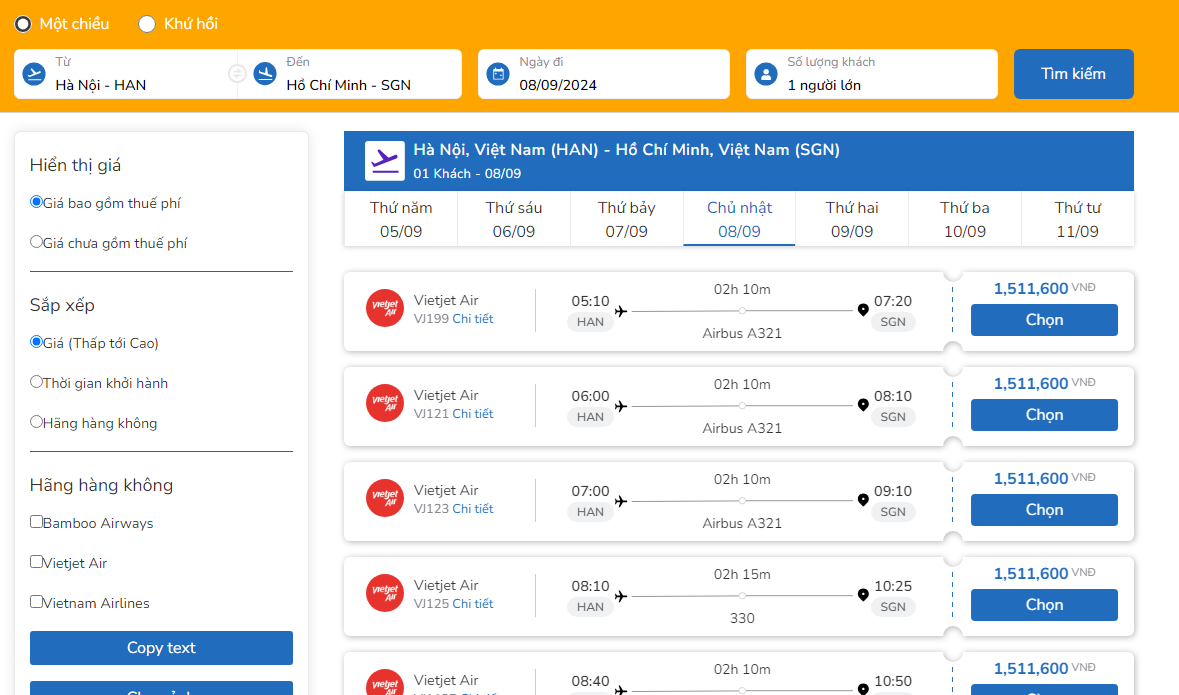Click airplane icon next to 07:00 departure
The width and height of the screenshot is (1179, 695).
click(621, 501)
